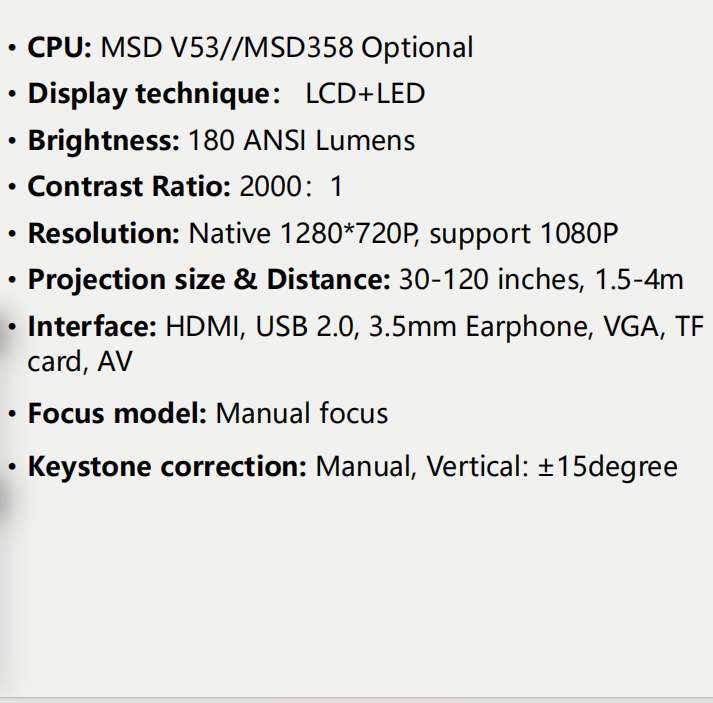Click the "Contrast Ratio:" label
713x703 pixels.
coord(129,187)
